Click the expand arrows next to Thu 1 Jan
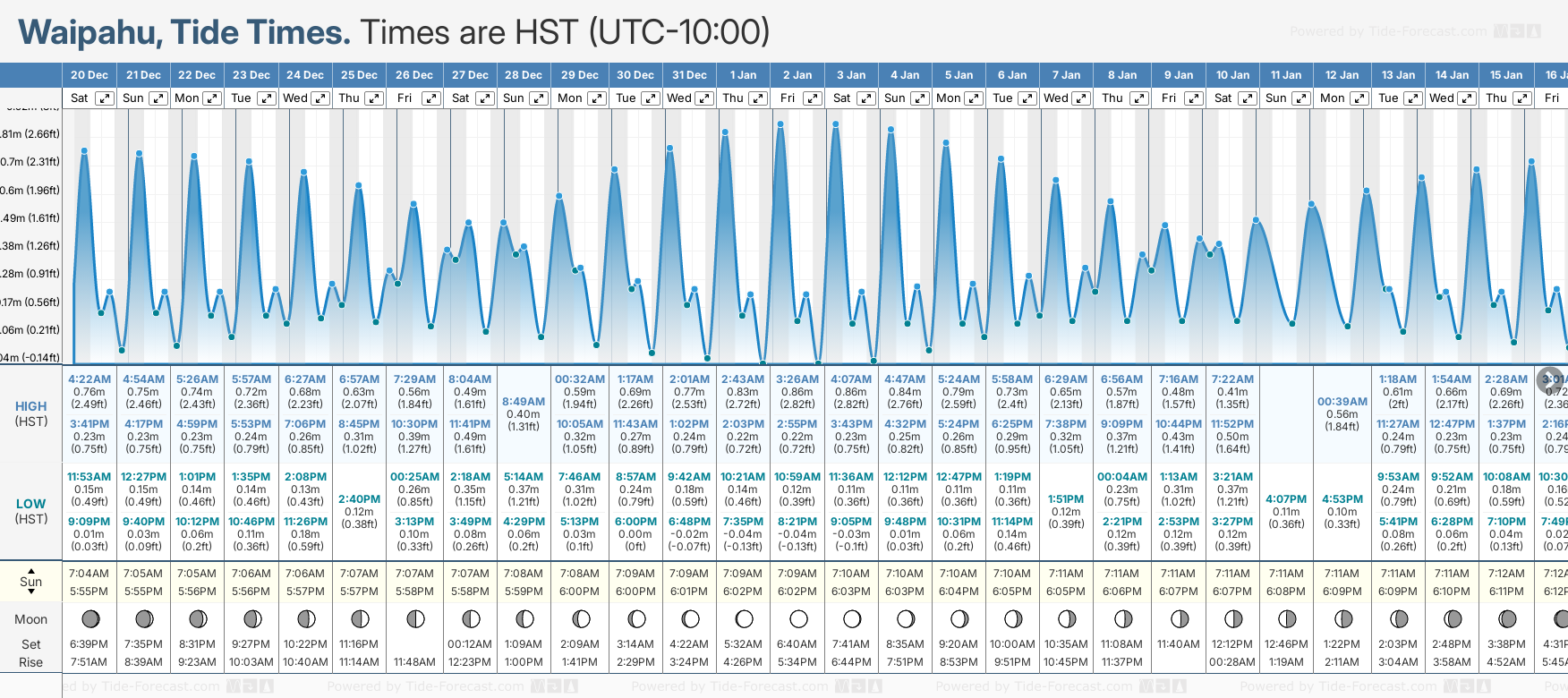Viewport: 1568px width, 698px height. click(x=757, y=98)
